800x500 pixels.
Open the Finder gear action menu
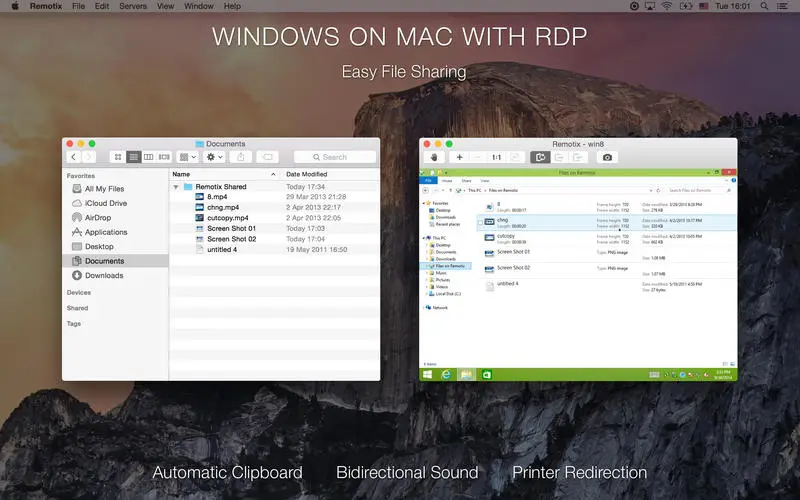[214, 157]
